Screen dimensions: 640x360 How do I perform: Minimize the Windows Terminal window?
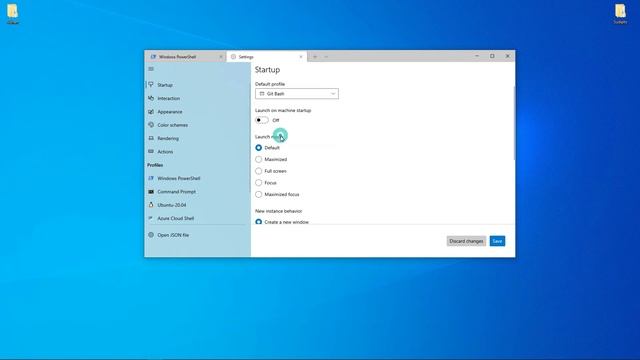coord(477,56)
